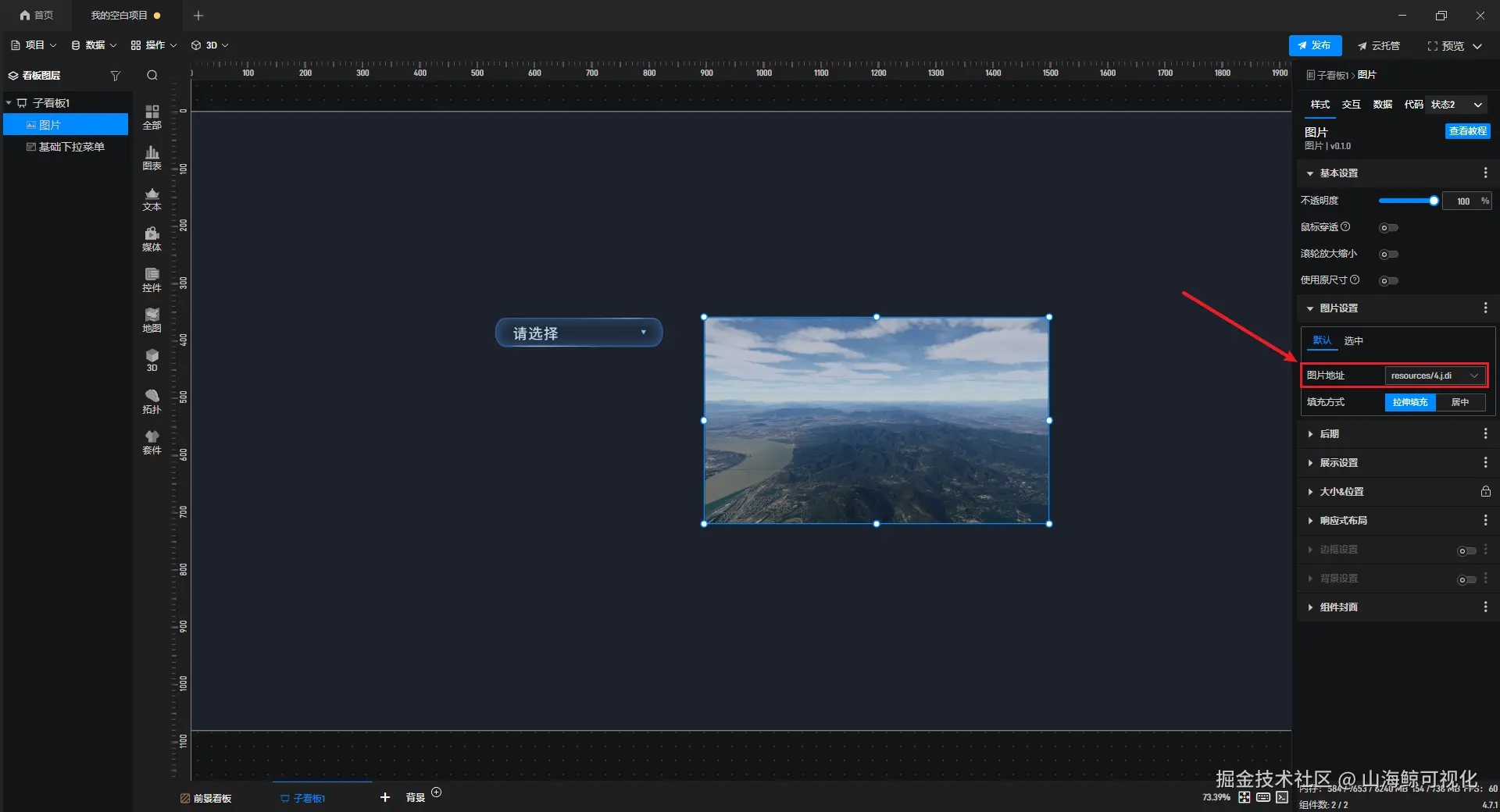Open 响应式布局 more options menu
The width and height of the screenshot is (1500, 812).
[x=1485, y=520]
